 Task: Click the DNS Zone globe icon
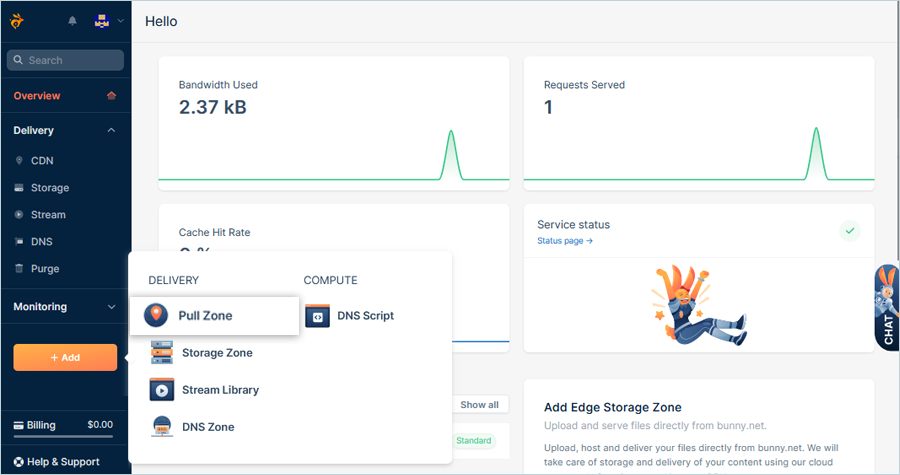pyautogui.click(x=162, y=426)
